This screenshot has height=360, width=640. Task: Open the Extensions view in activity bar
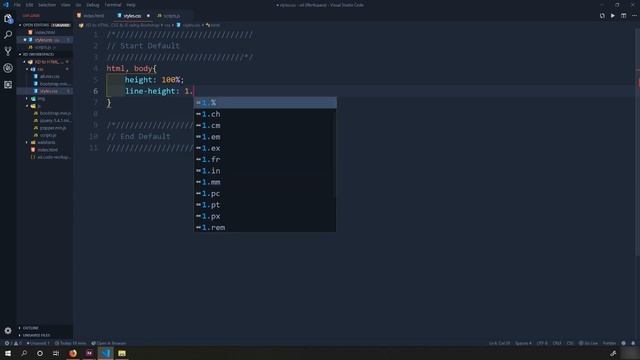[8, 84]
